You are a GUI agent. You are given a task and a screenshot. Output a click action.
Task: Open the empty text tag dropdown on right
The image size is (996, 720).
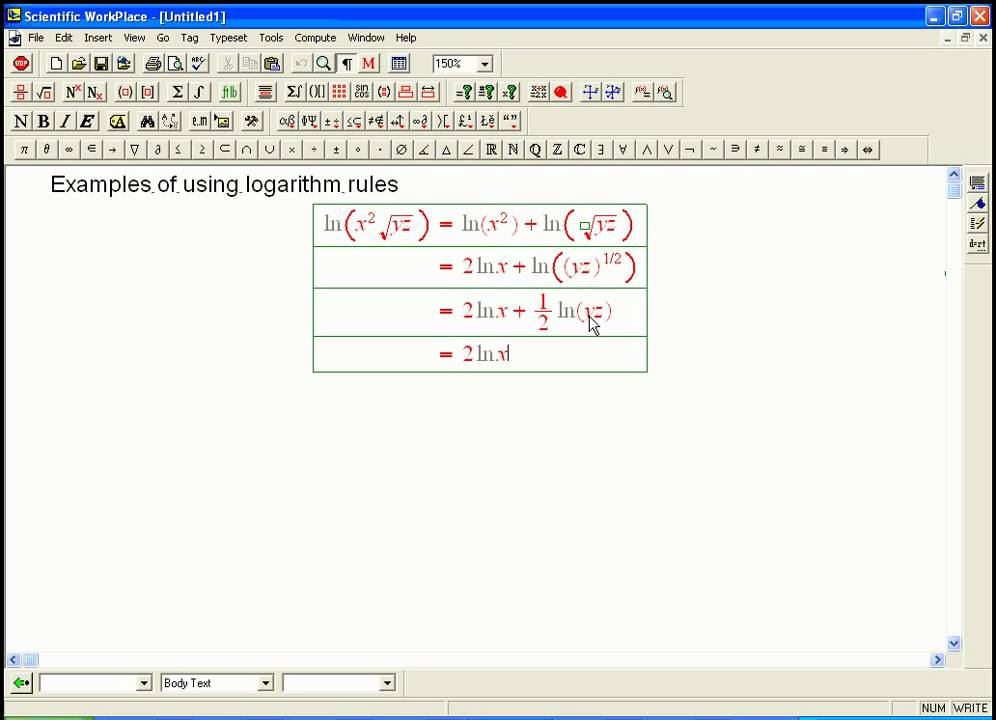387,683
